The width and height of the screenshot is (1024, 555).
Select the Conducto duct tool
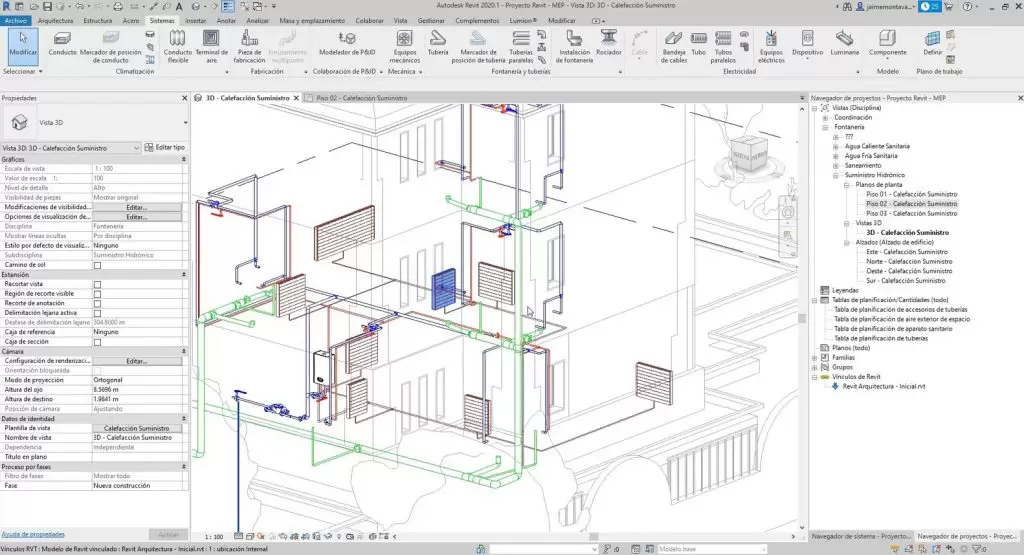(62, 44)
